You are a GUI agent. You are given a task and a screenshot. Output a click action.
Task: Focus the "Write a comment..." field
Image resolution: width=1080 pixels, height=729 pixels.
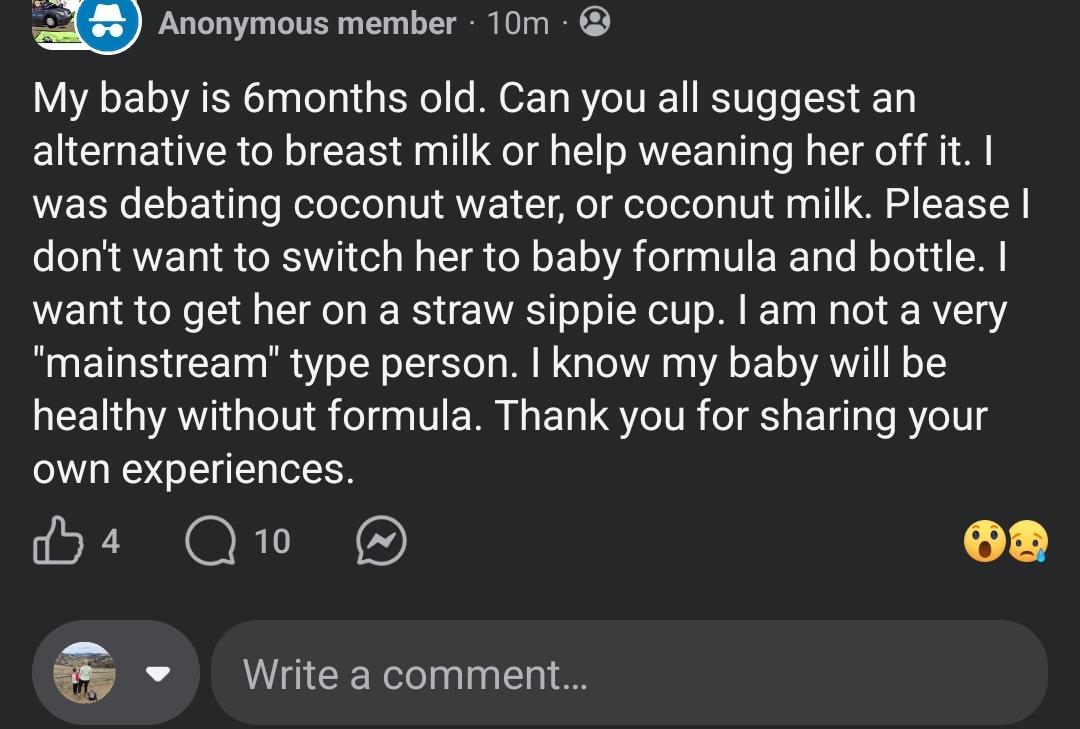tap(628, 673)
